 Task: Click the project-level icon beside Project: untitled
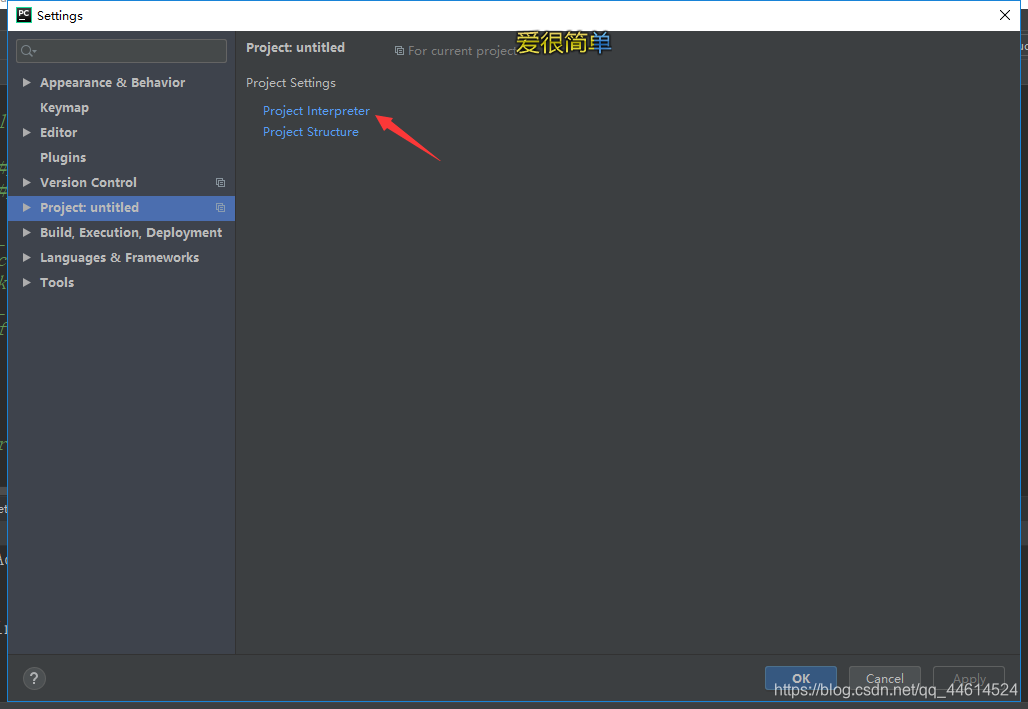tap(220, 207)
